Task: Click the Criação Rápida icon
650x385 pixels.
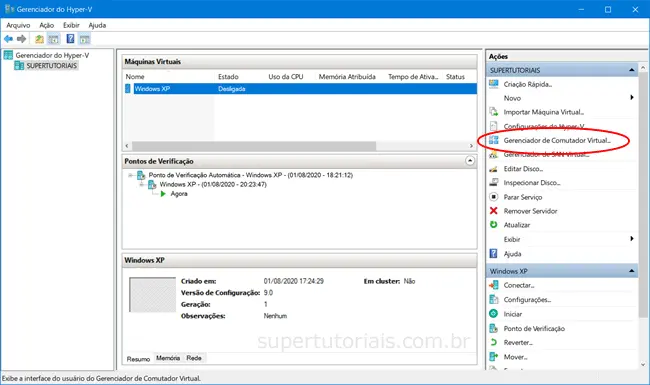Action: 494,84
